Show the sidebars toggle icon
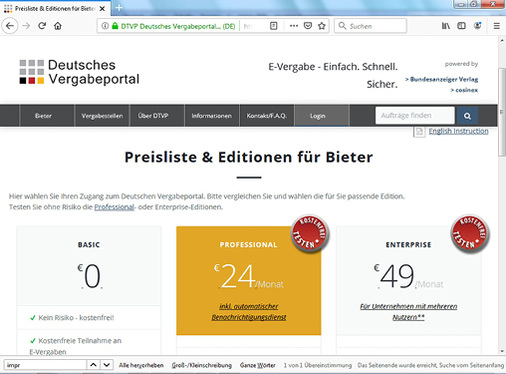The height and width of the screenshot is (374, 506). (x=461, y=26)
